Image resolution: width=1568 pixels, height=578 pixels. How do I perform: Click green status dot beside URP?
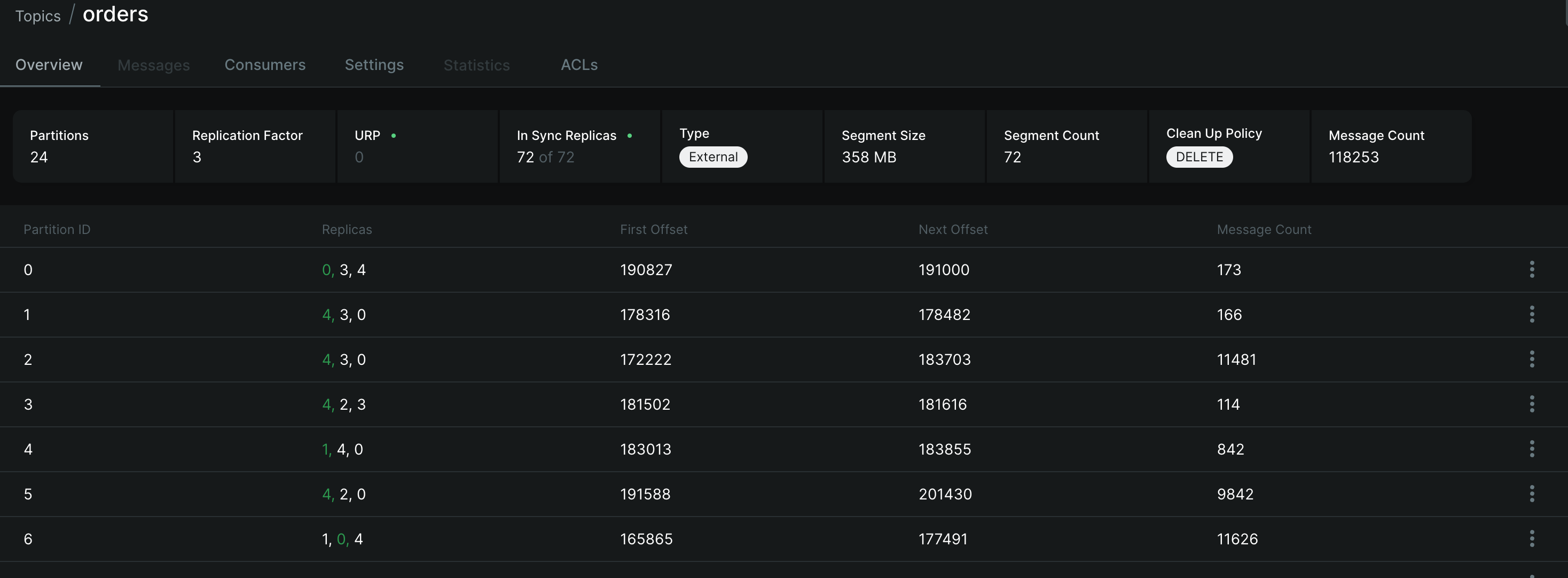click(x=393, y=135)
